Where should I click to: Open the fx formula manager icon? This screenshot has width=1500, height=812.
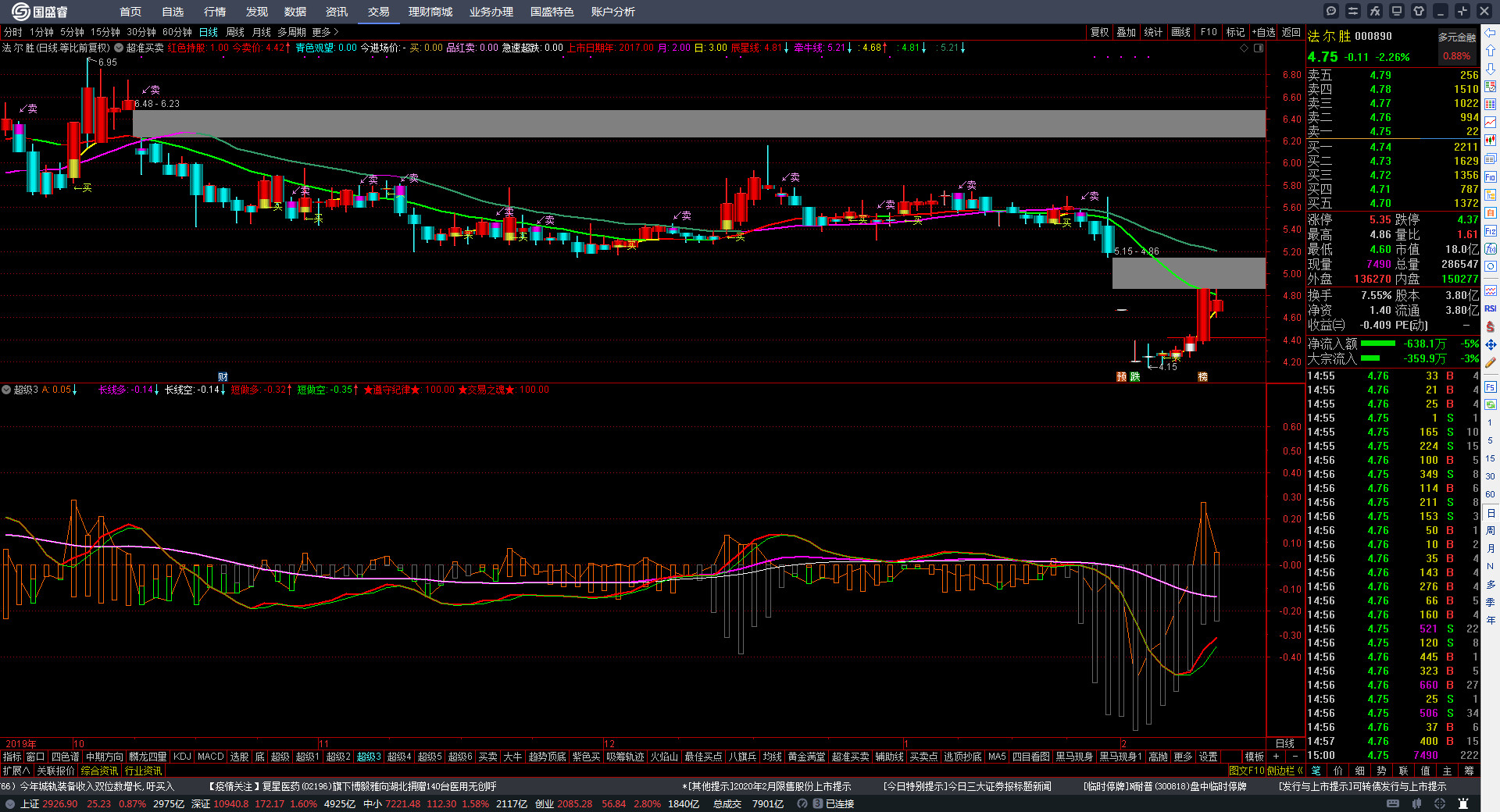click(1375, 11)
